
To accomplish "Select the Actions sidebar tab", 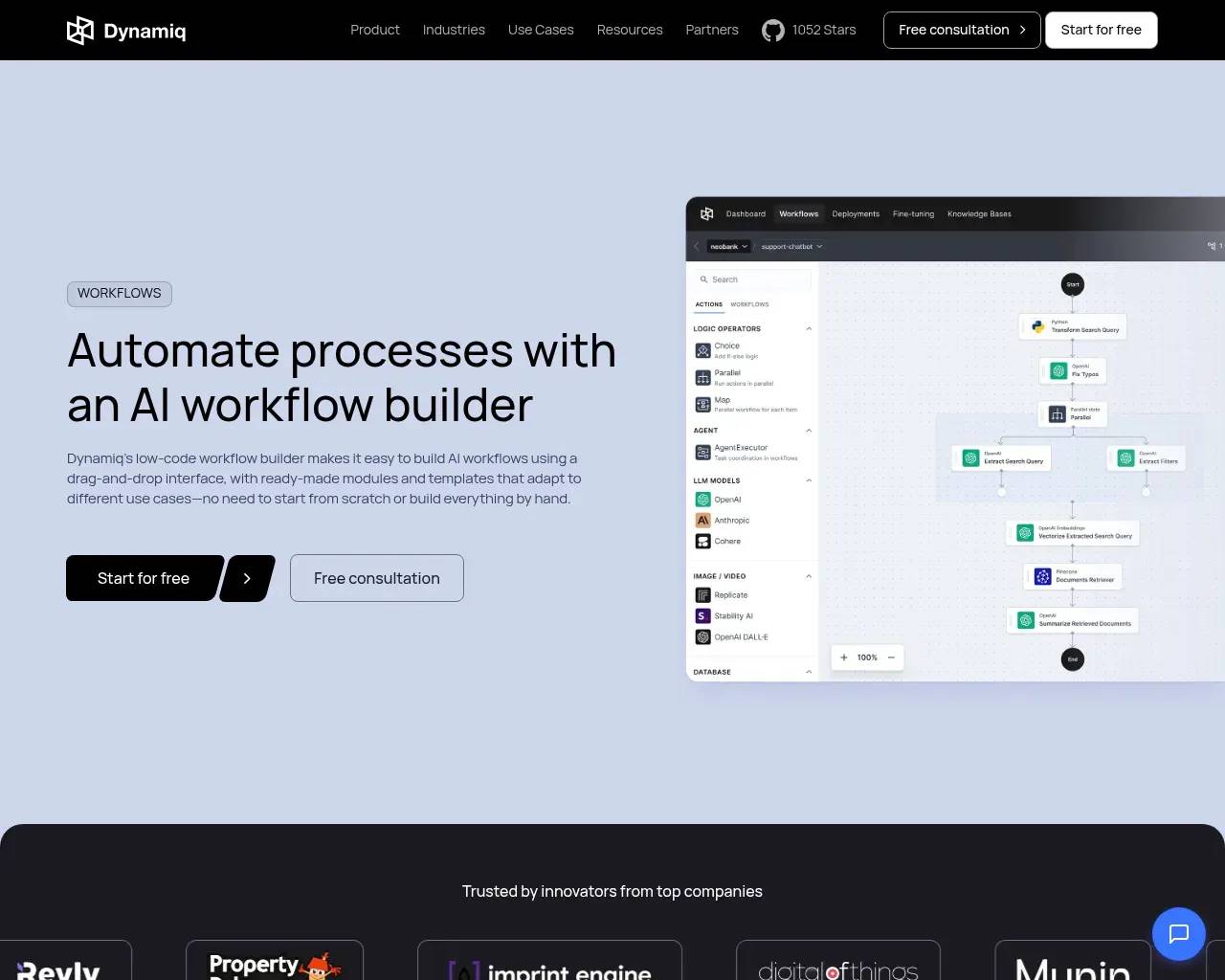I will (709, 304).
